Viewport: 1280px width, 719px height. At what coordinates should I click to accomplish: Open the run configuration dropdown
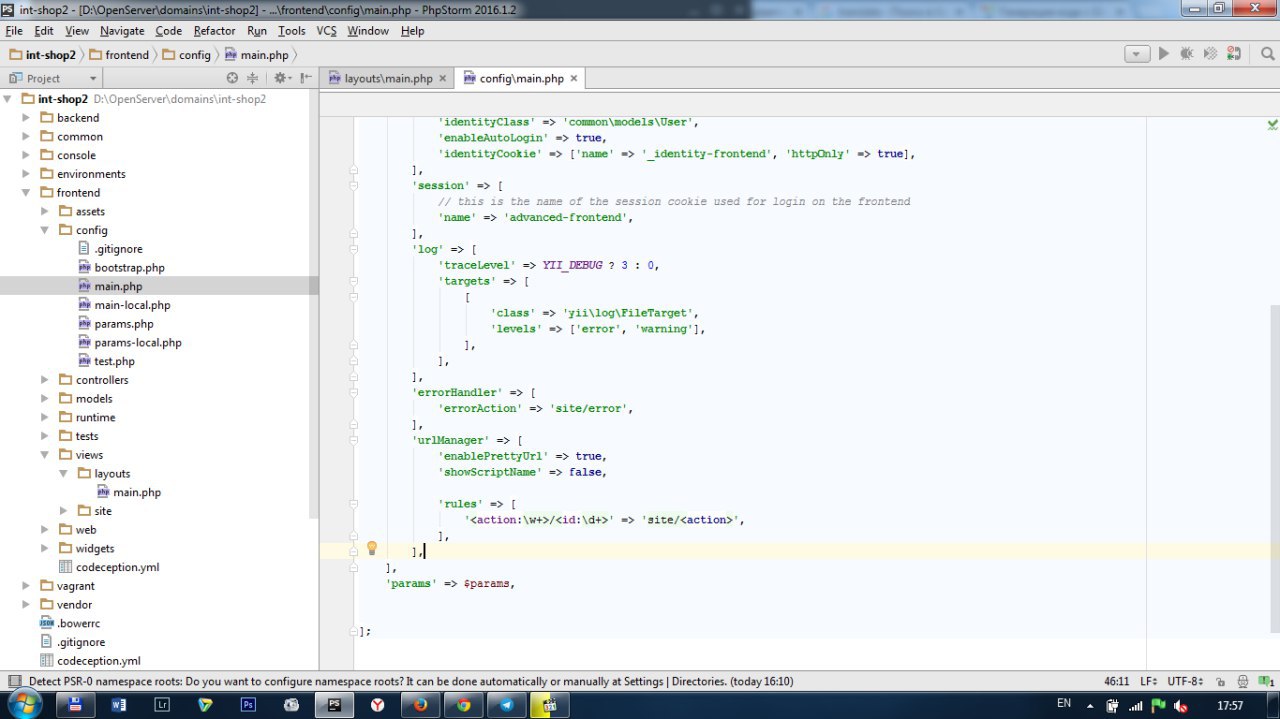[1137, 54]
